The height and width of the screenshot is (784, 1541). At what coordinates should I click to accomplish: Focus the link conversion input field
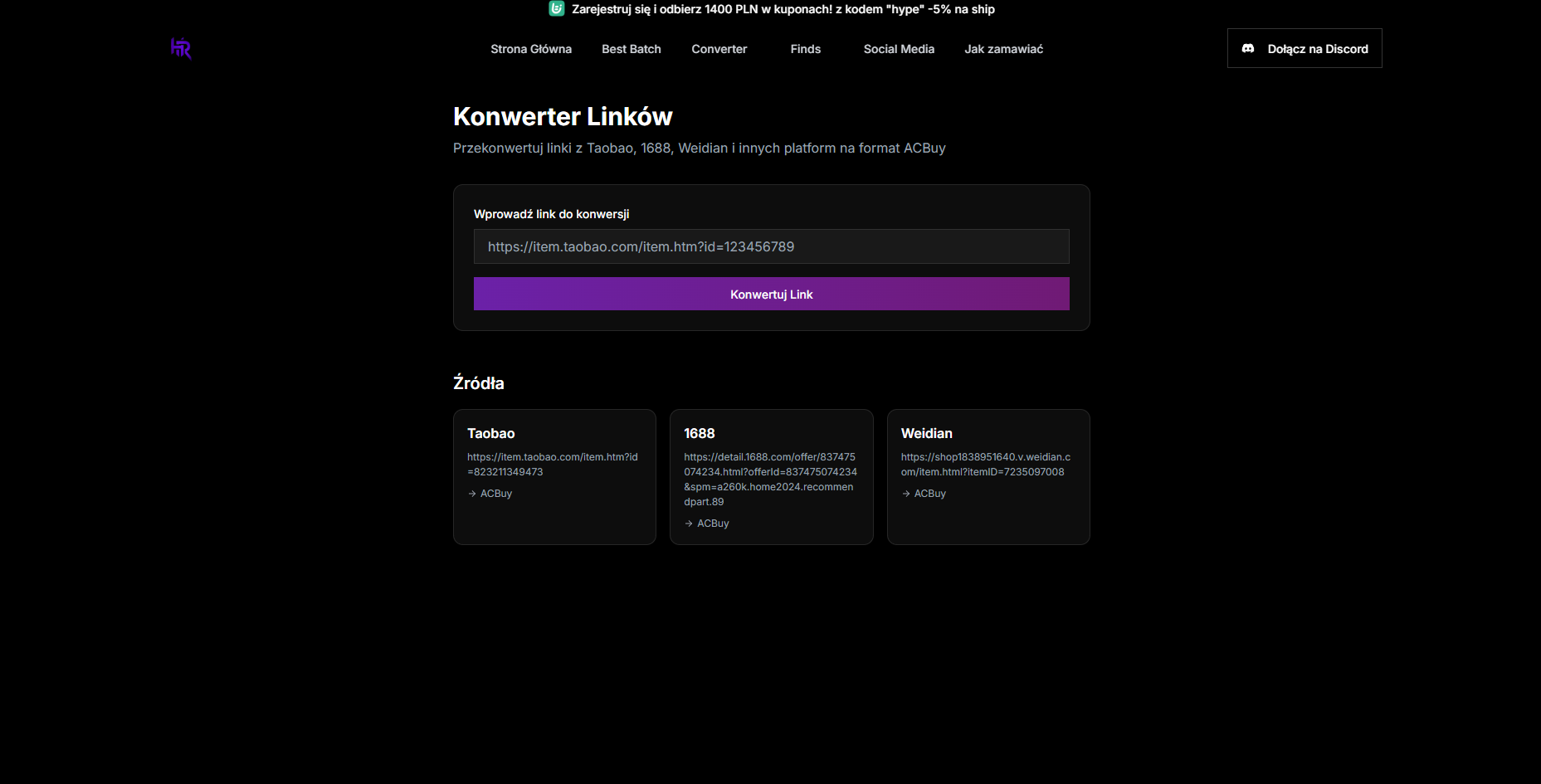pyautogui.click(x=772, y=246)
